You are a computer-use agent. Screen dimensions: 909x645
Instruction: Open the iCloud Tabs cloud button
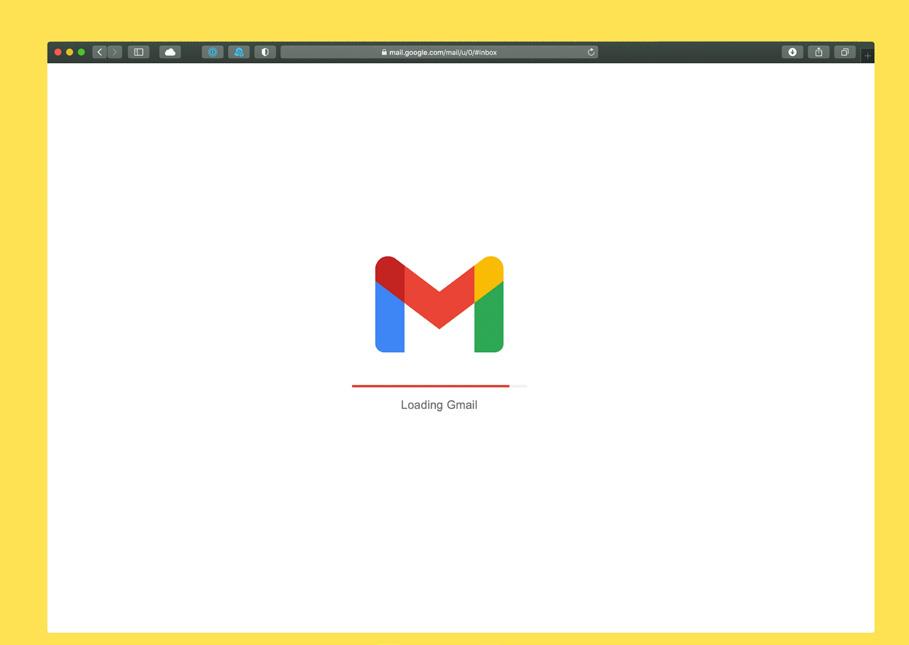tap(170, 52)
